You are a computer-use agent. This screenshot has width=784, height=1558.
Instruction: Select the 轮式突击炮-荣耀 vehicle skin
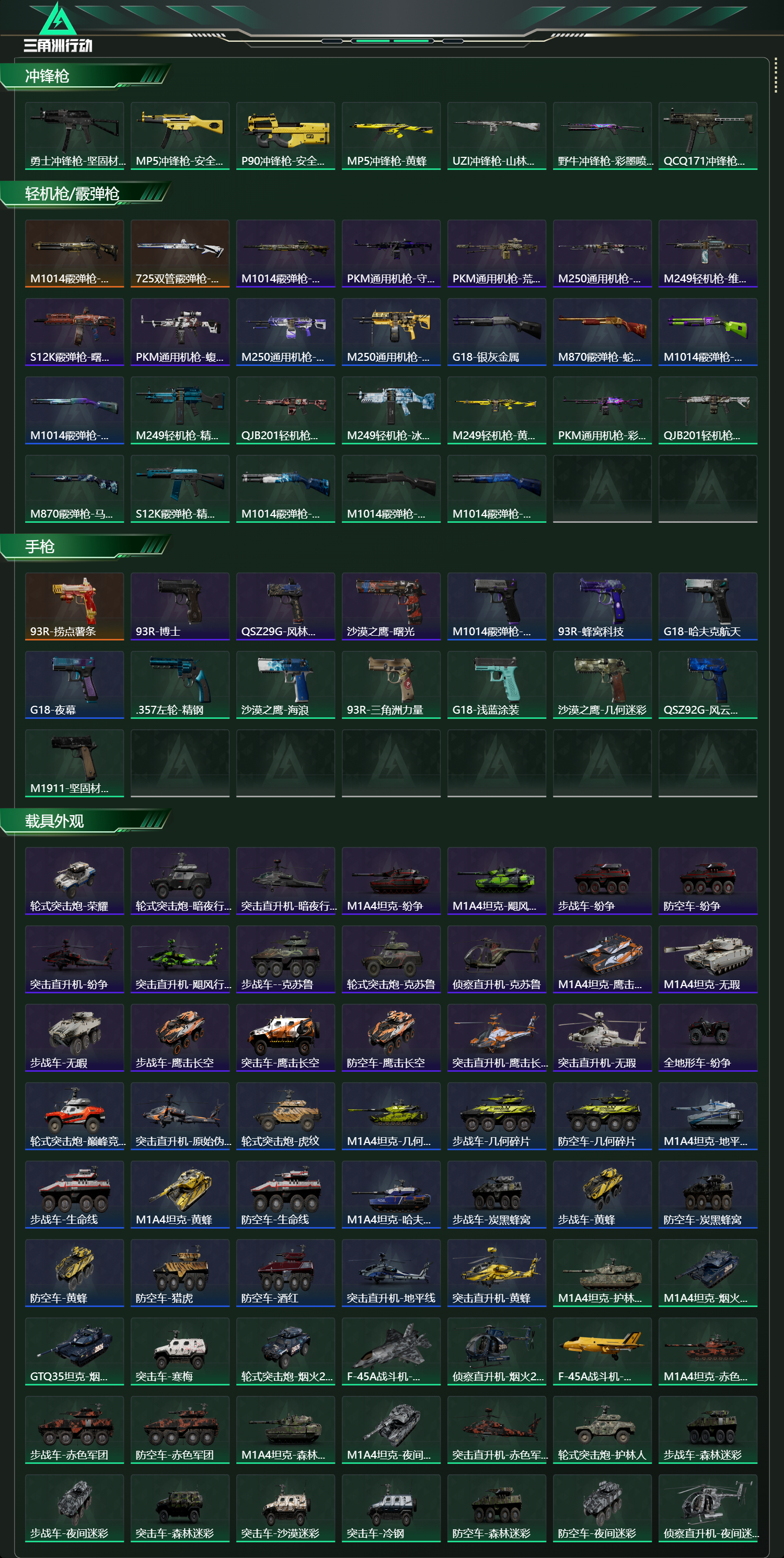pyautogui.click(x=74, y=881)
